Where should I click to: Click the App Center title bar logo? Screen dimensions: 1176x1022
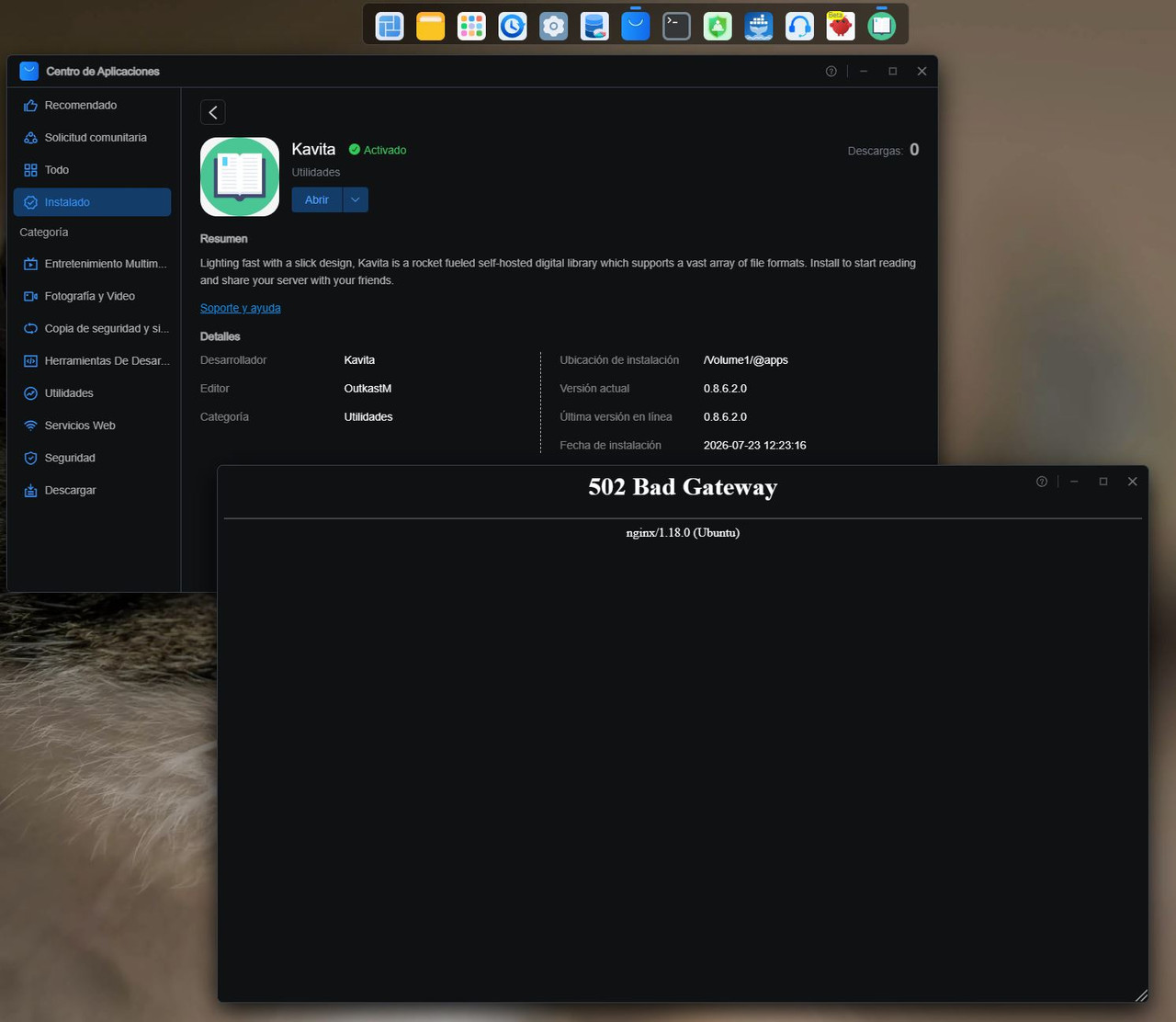(x=29, y=71)
